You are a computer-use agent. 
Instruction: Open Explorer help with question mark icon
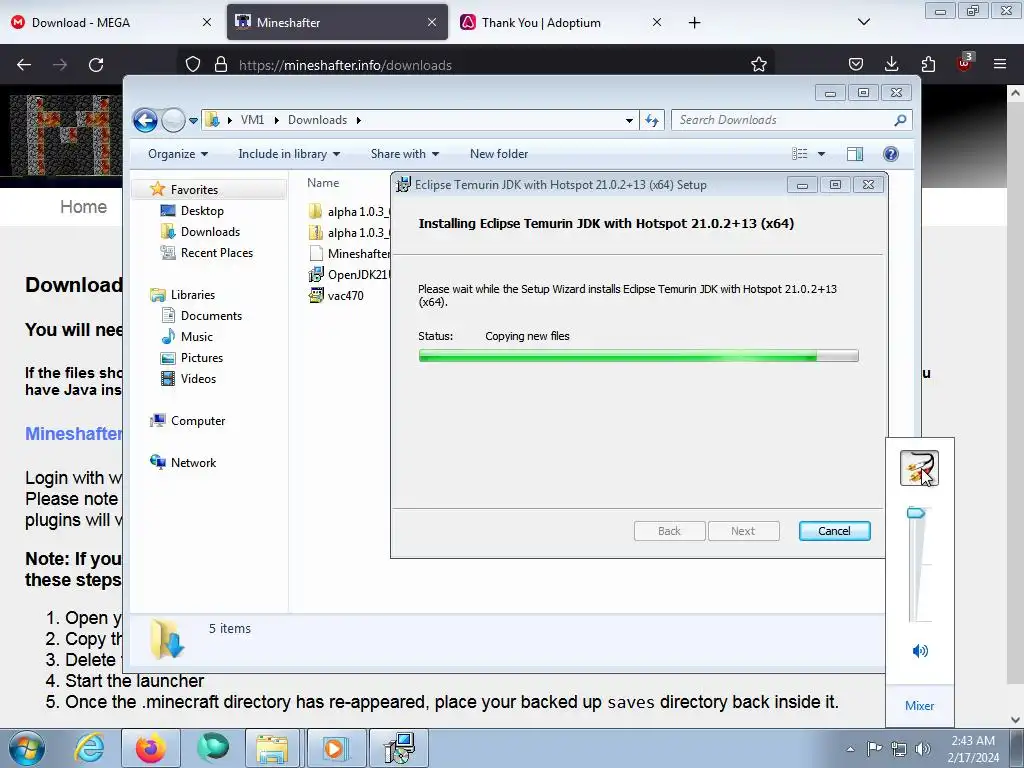890,154
